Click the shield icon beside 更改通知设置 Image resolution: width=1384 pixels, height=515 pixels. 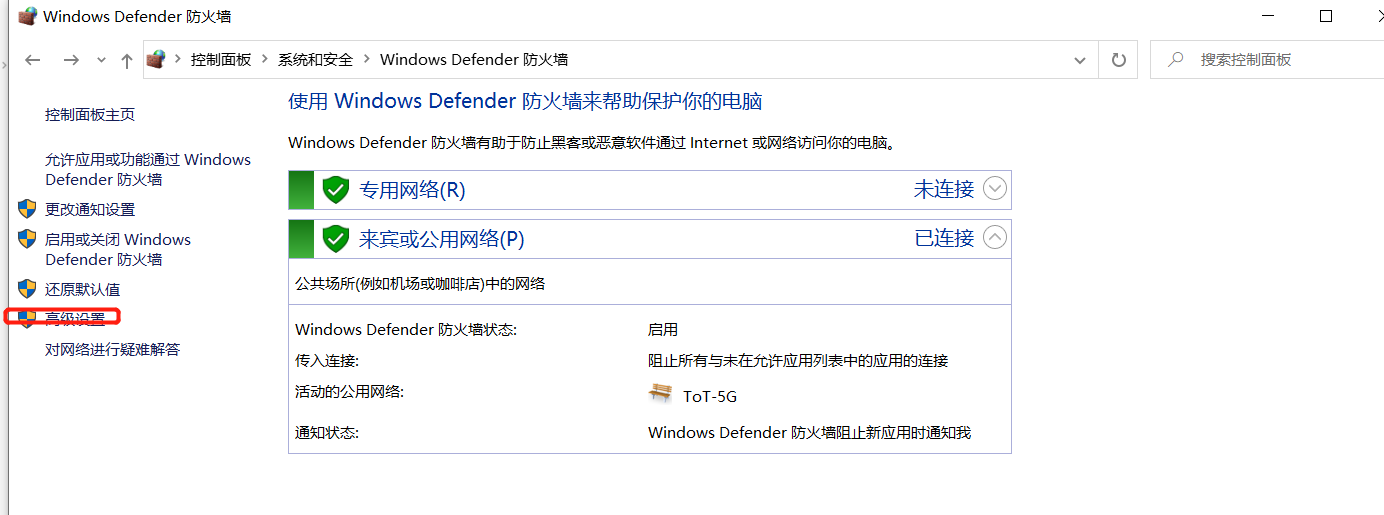[27, 209]
